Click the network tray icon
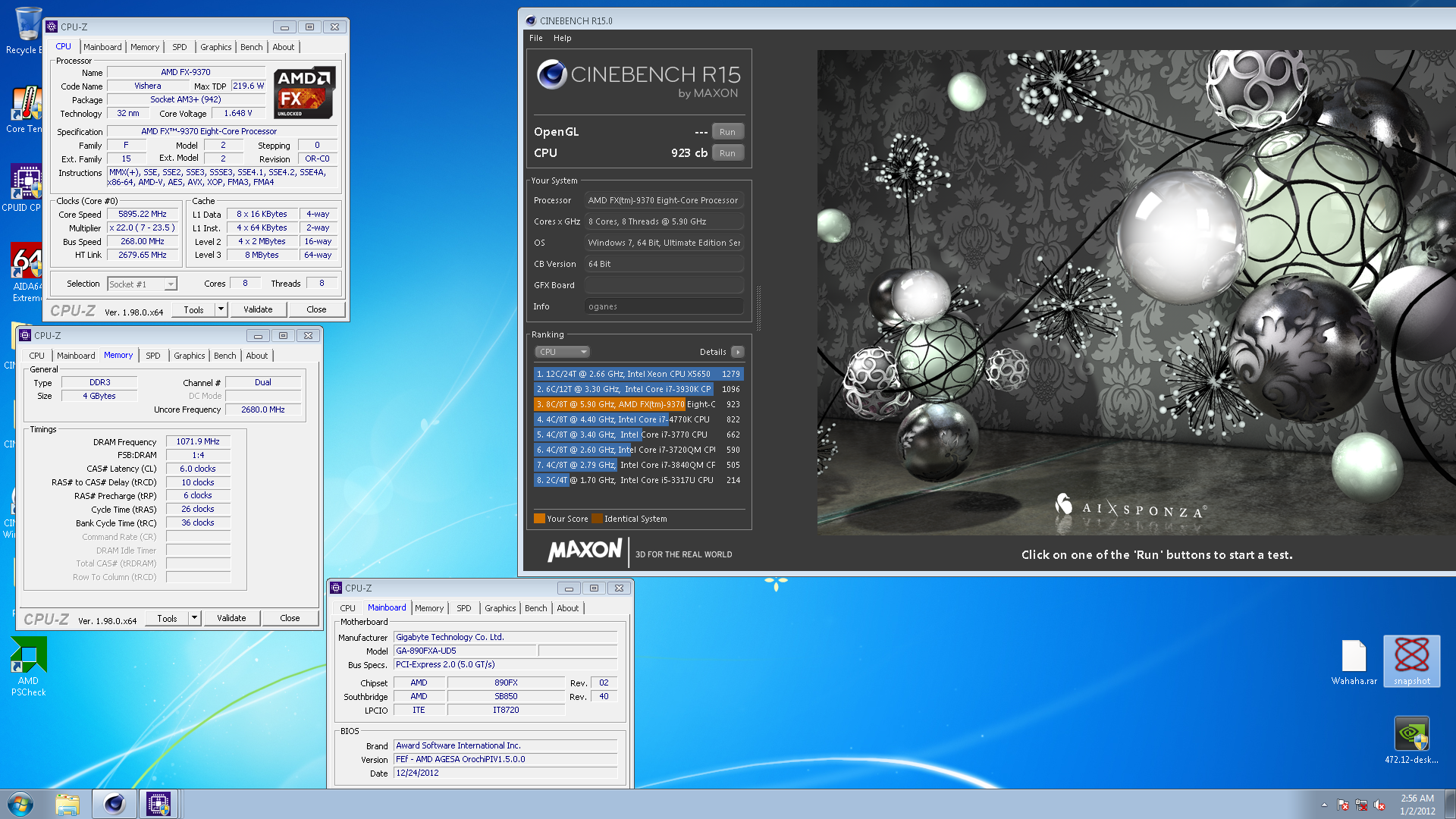The height and width of the screenshot is (819, 1456). click(x=1361, y=805)
